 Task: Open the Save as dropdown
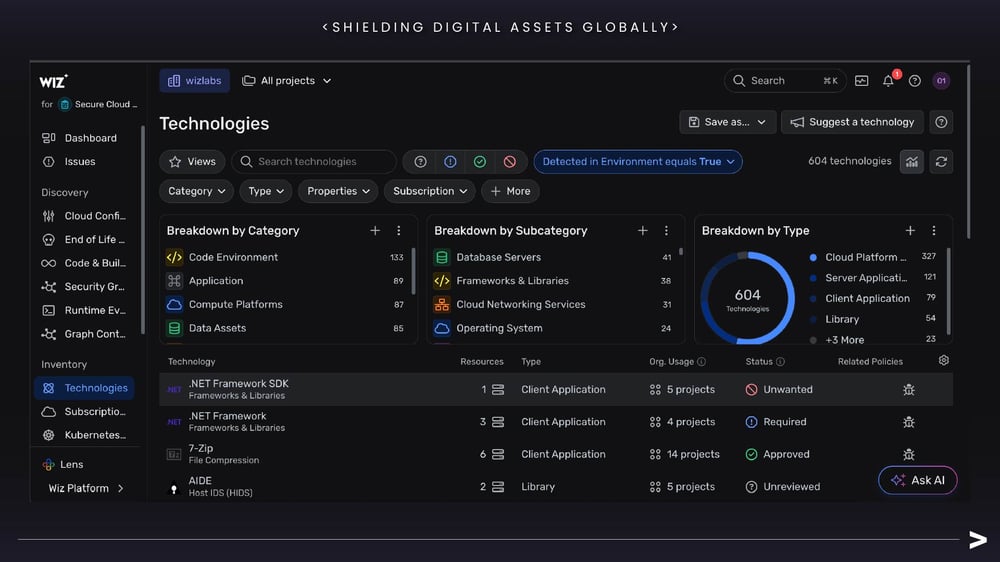(727, 122)
